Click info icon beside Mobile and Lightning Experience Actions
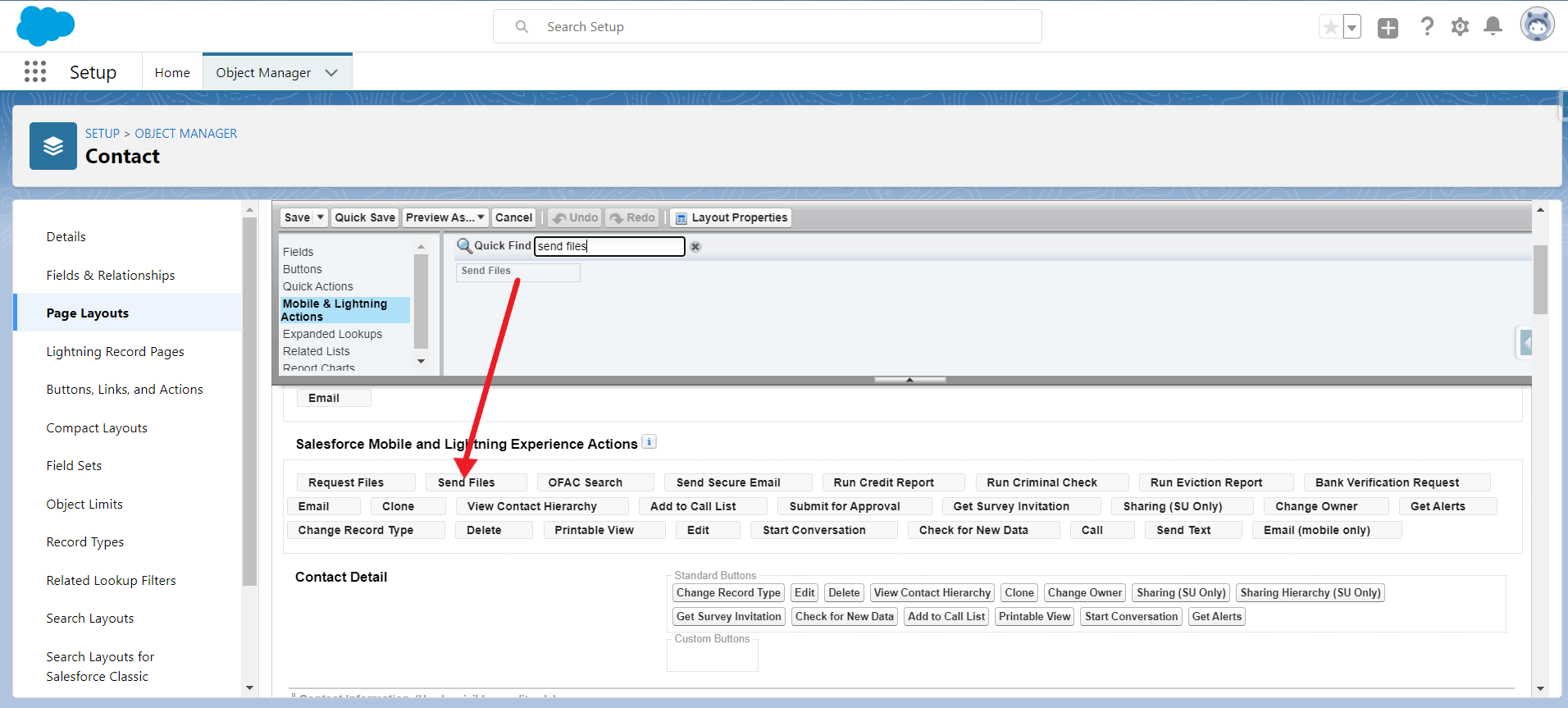The height and width of the screenshot is (708, 1568). 649,441
